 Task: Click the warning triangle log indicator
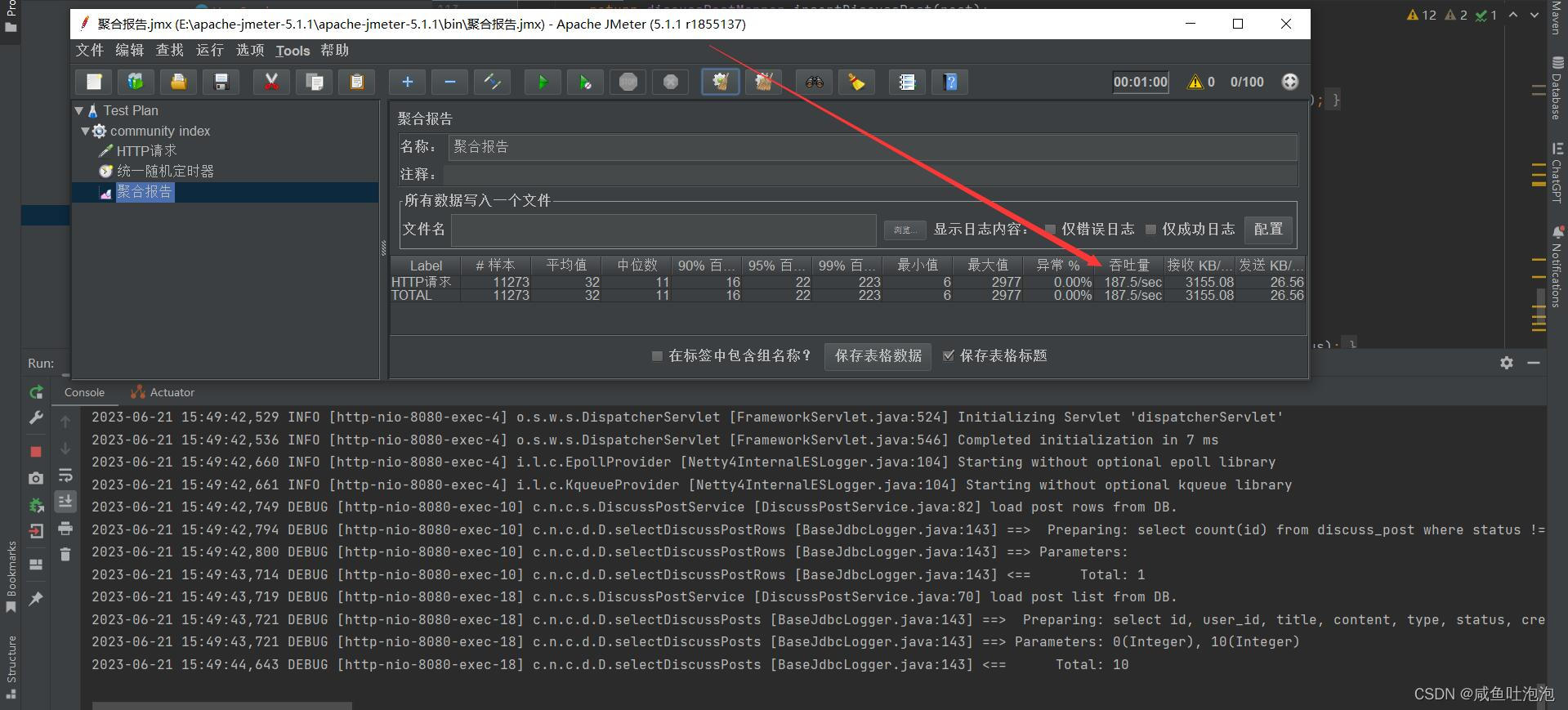(1195, 82)
